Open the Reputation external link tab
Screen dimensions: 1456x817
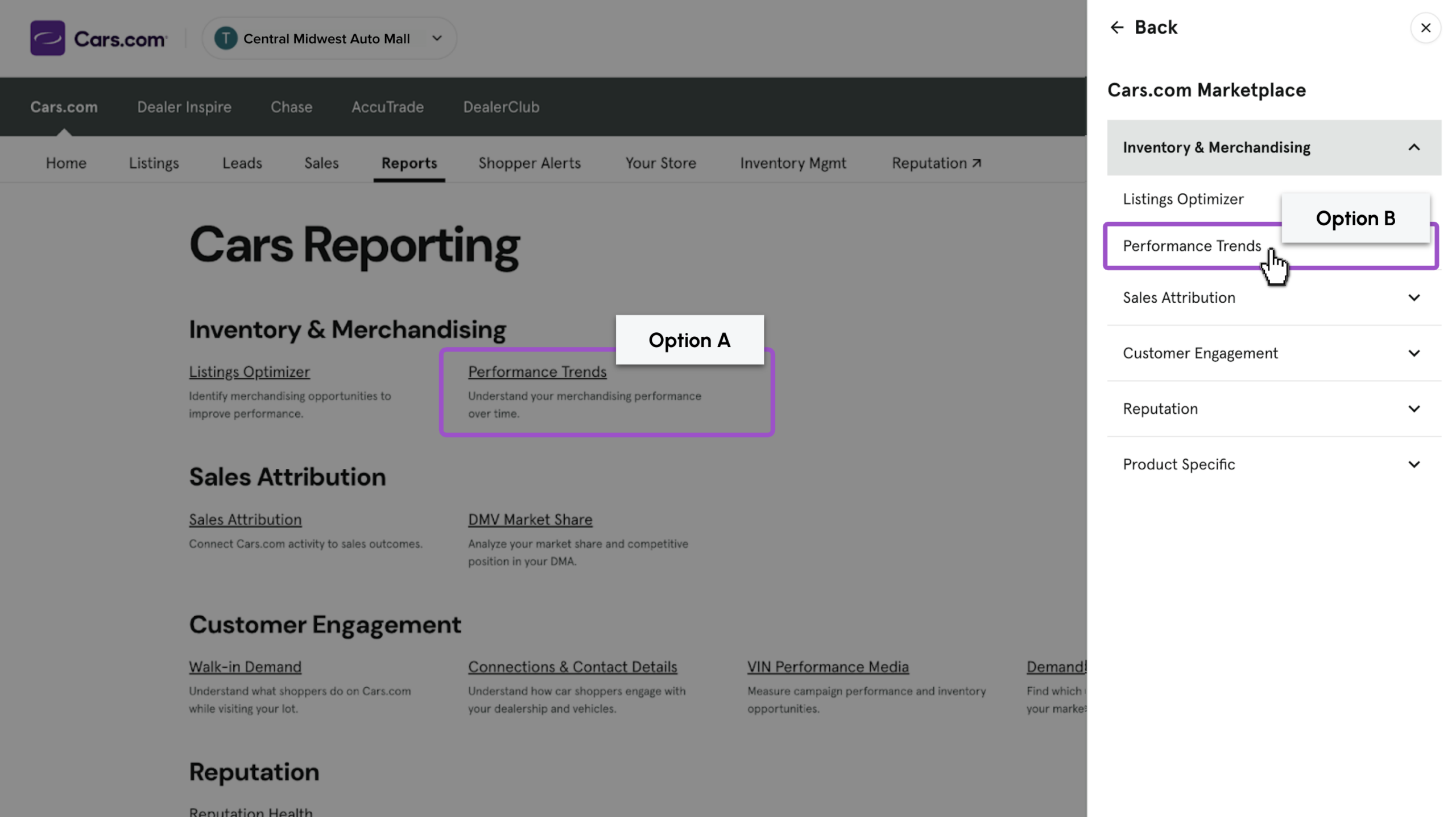(936, 163)
